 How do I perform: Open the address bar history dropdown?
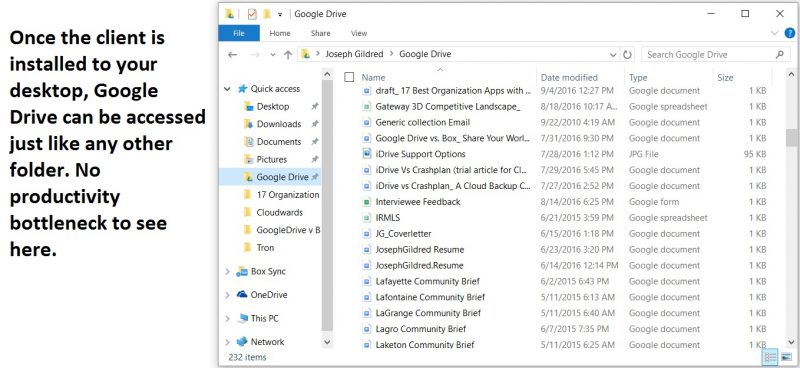pos(613,55)
